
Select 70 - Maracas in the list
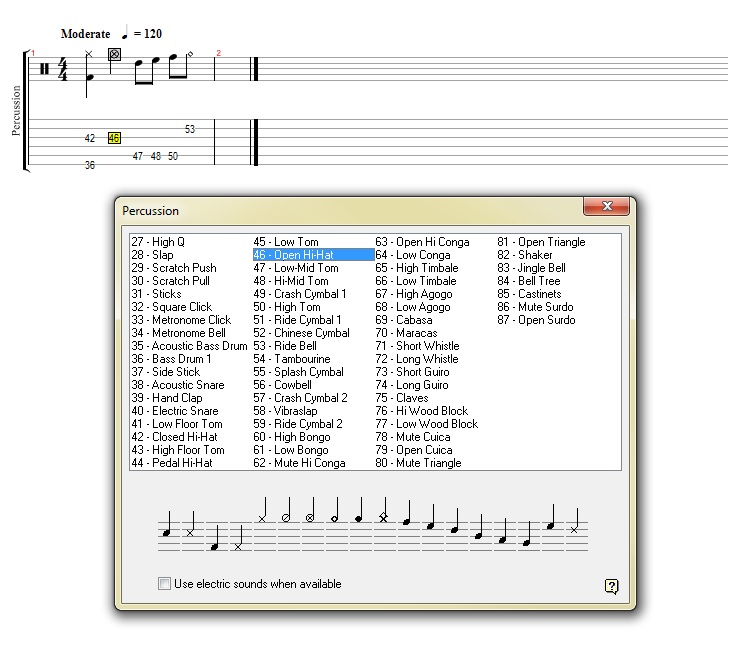[x=406, y=333]
